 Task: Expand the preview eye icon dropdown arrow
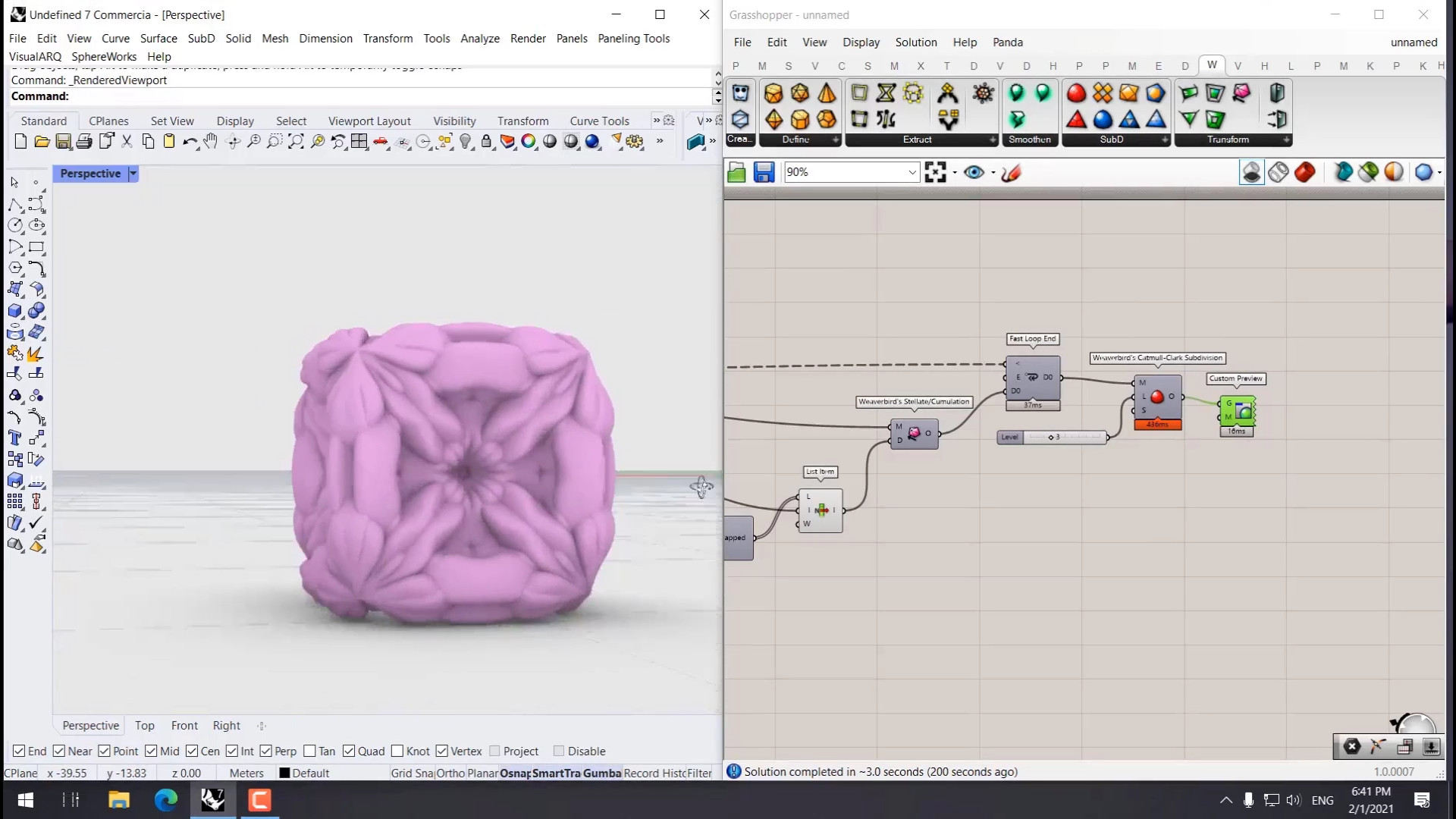(x=993, y=173)
